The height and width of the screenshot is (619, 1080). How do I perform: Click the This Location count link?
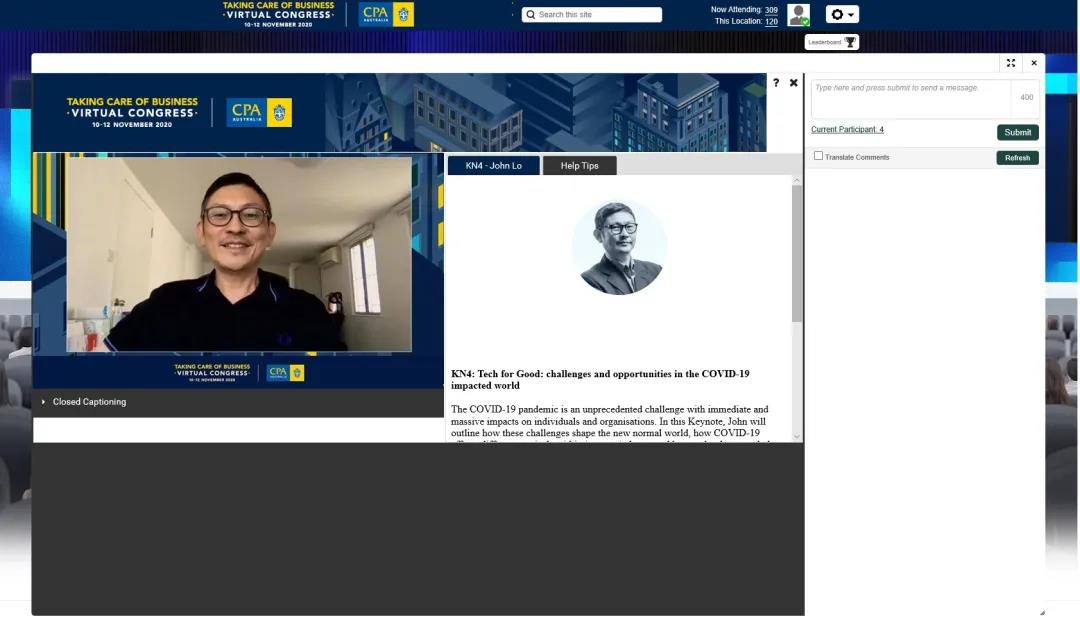point(771,21)
